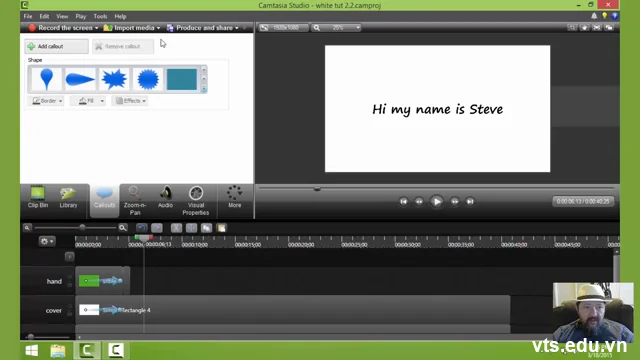Viewport: 640px width, 360px height.
Task: Open the Clip Bin tab
Action: tap(38, 197)
